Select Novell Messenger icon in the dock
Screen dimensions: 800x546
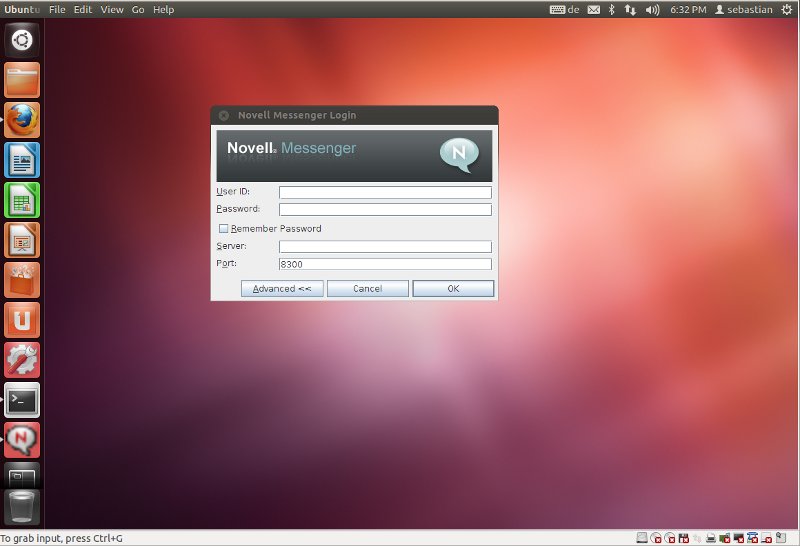(x=22, y=440)
